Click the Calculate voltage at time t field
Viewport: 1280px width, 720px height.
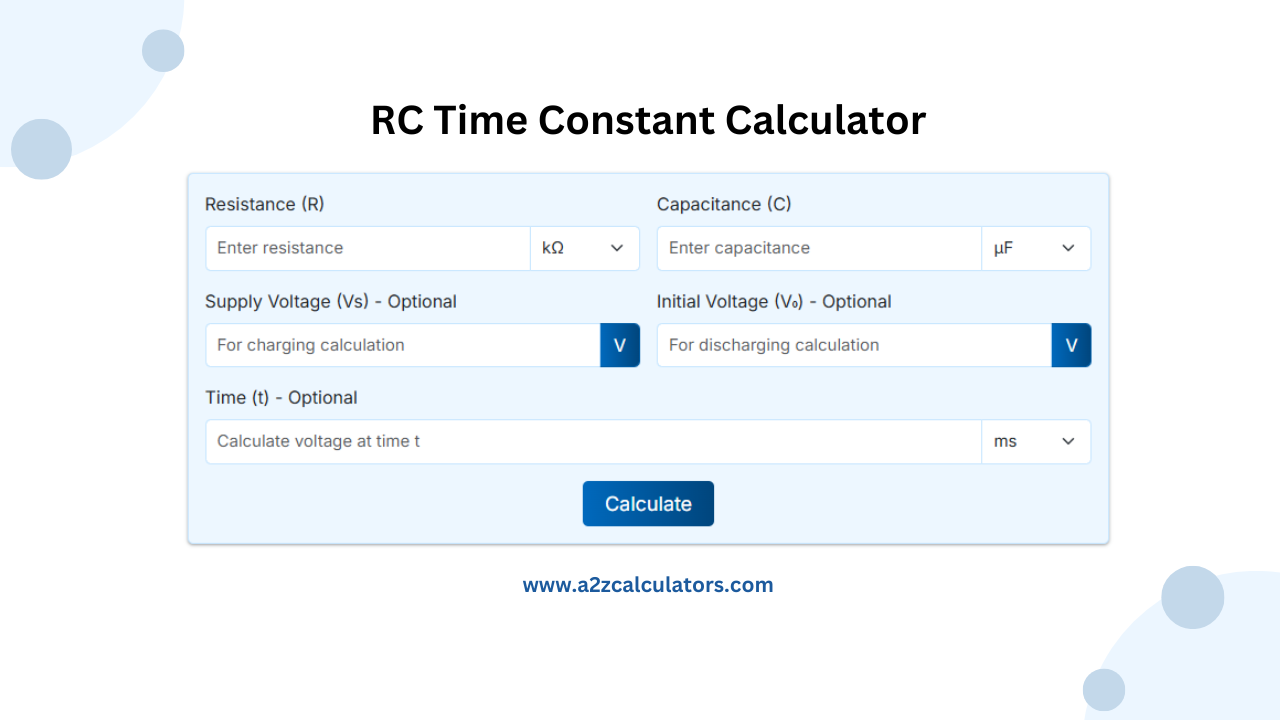pos(590,441)
